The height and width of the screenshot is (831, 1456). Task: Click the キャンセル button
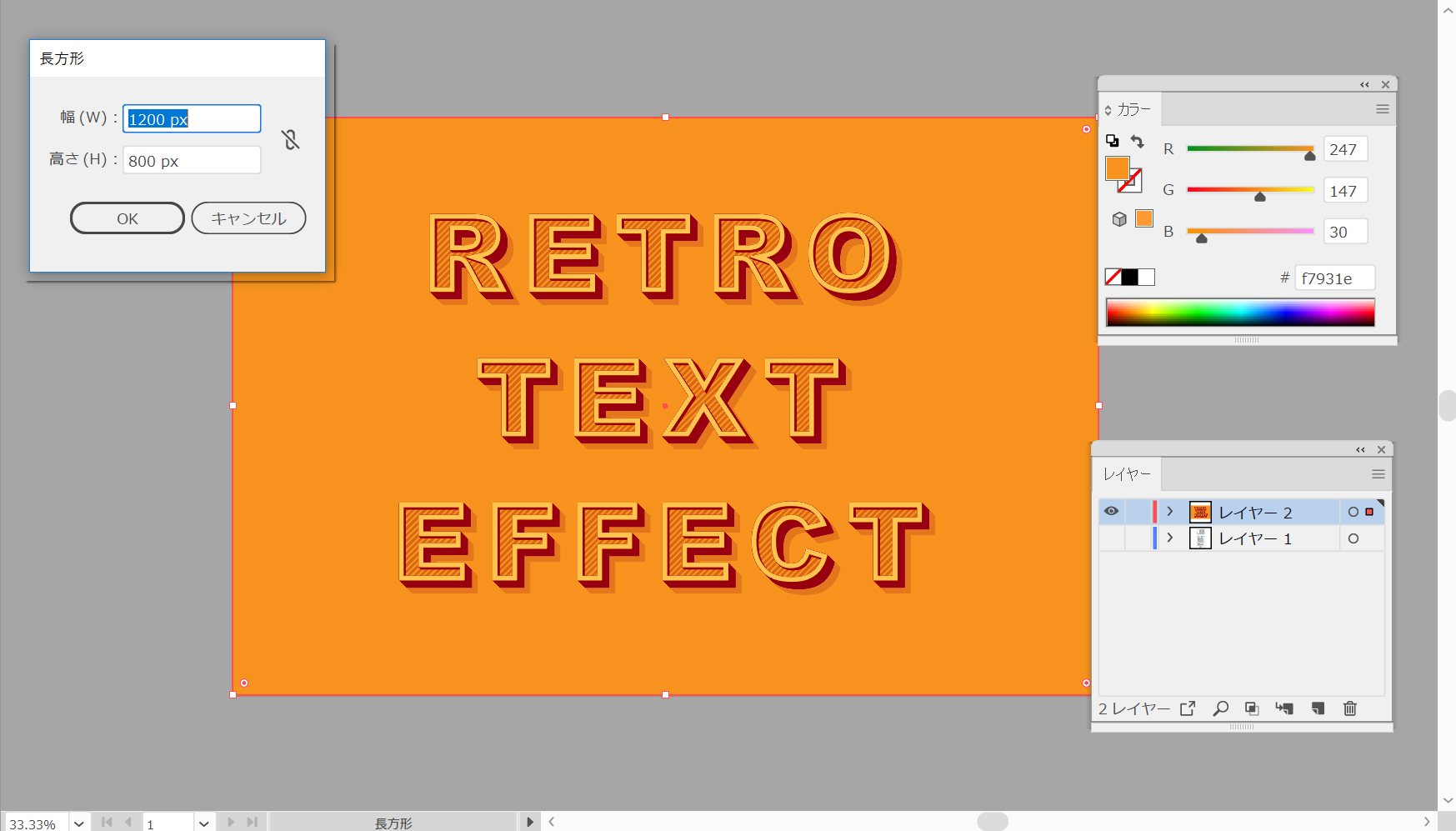click(248, 218)
